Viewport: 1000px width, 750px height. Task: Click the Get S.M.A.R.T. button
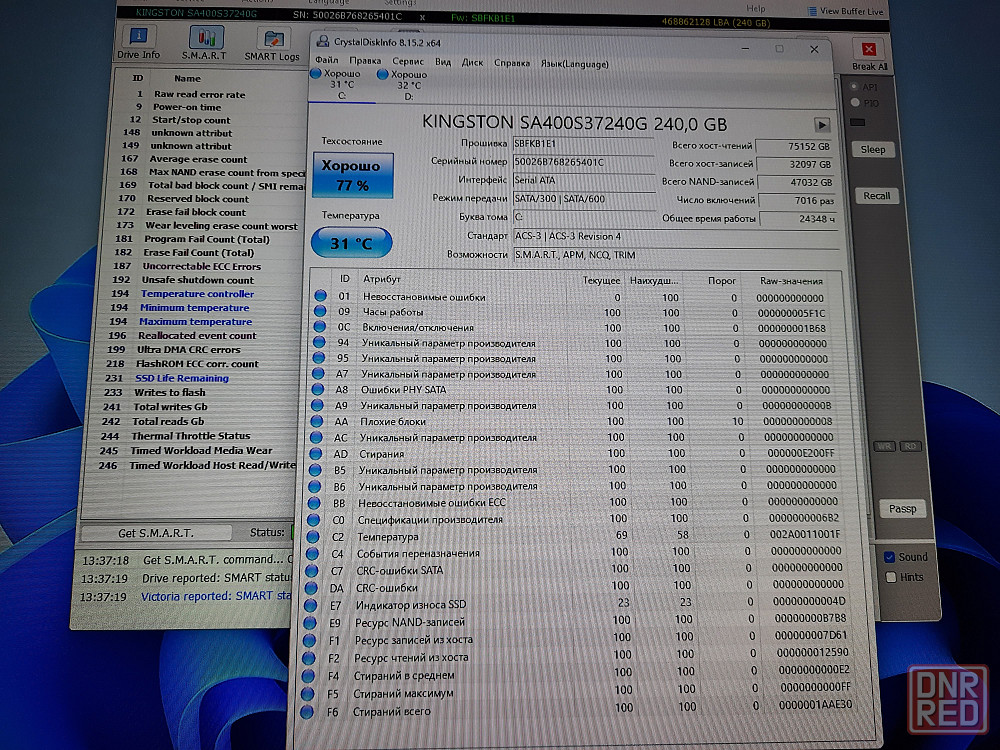click(156, 533)
